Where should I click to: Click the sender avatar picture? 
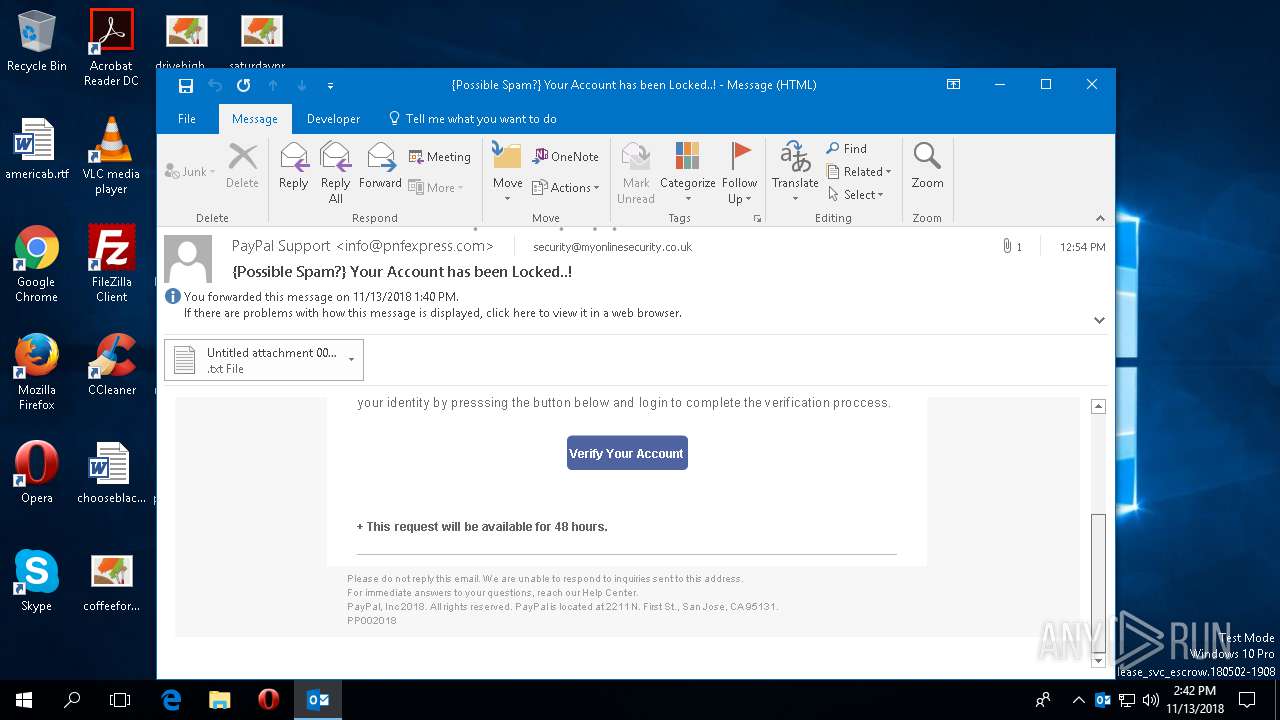coord(188,259)
